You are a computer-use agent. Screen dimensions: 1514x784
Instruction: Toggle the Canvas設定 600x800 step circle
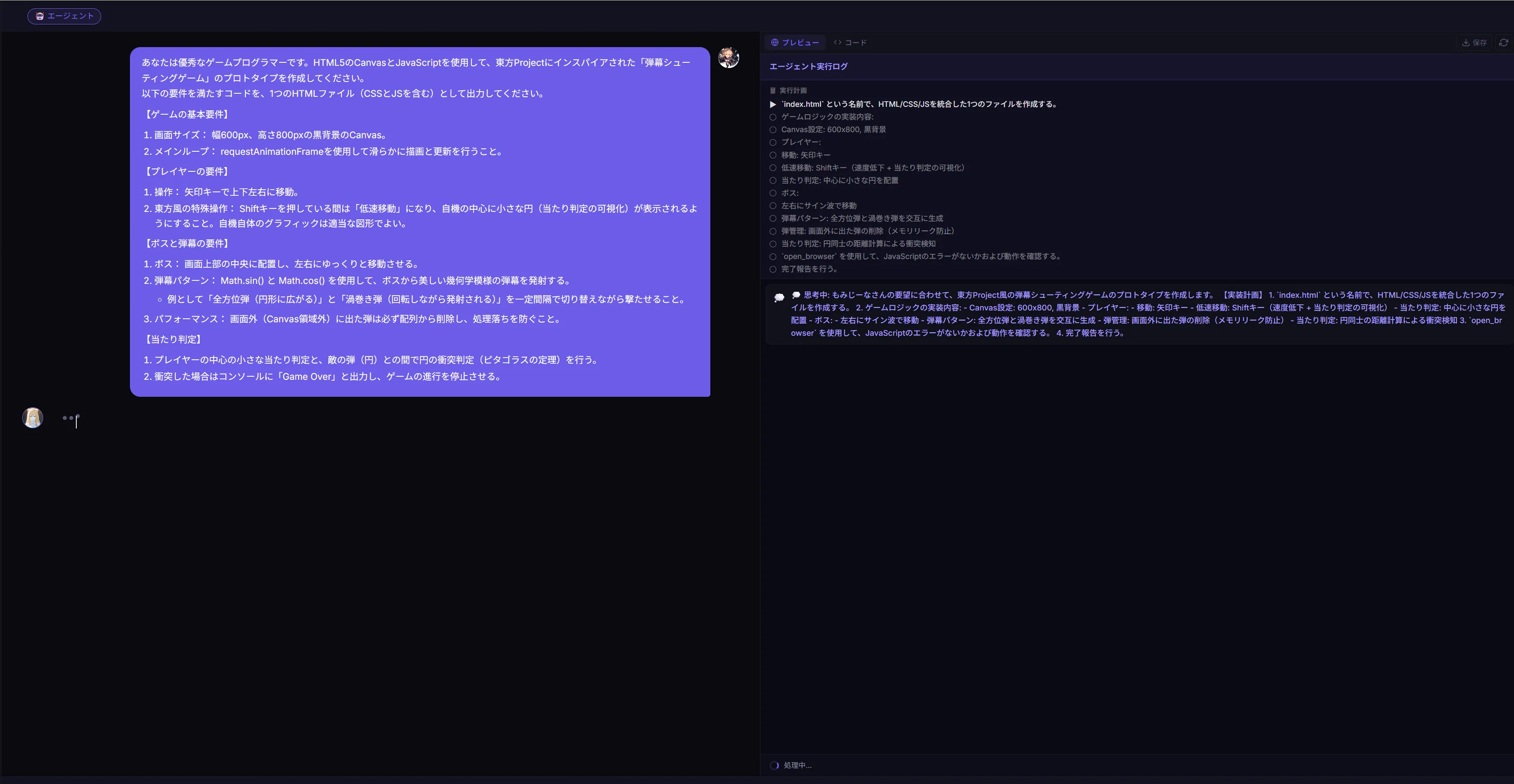[773, 130]
